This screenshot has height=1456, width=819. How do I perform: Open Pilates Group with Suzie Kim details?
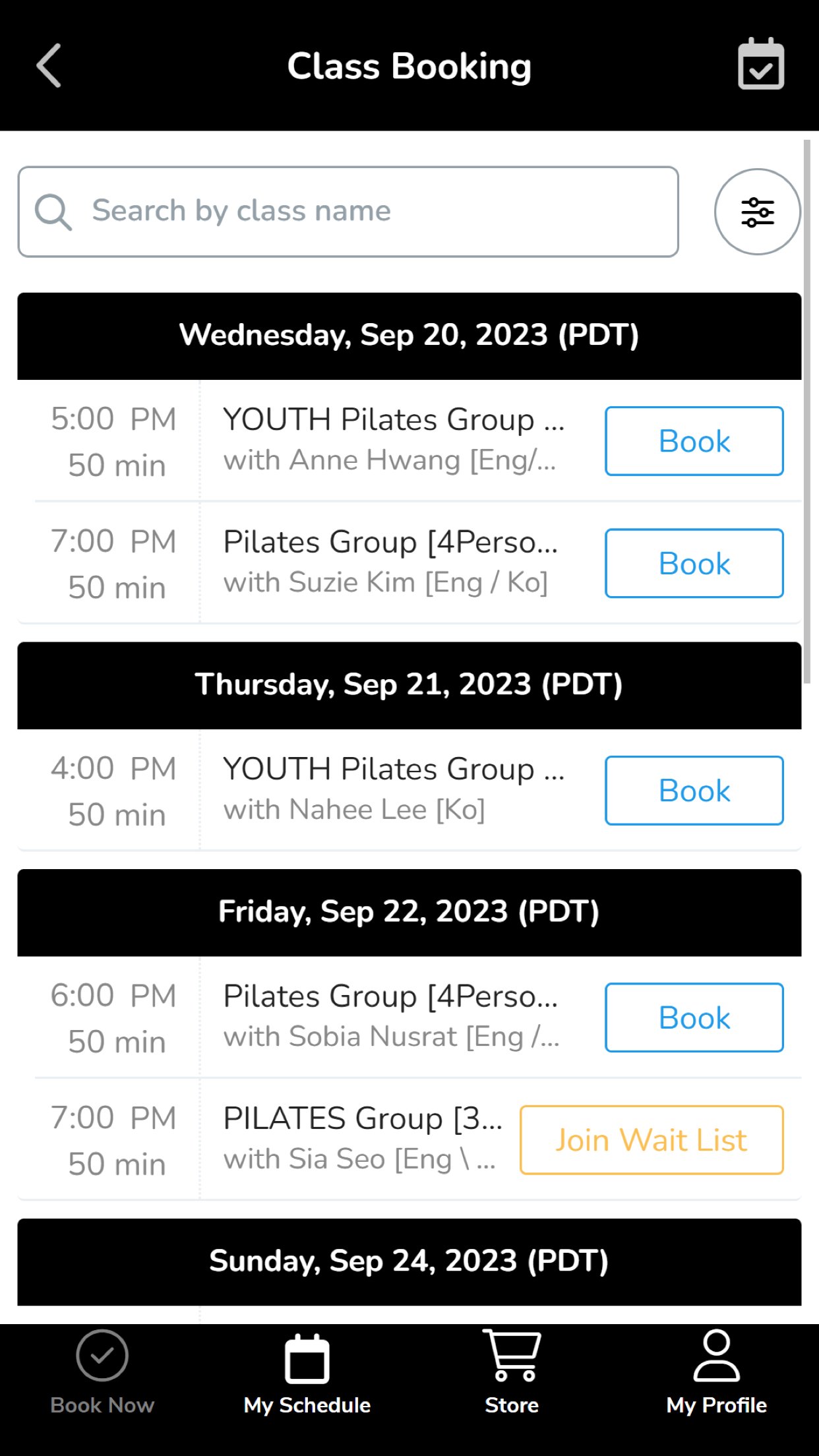point(390,562)
